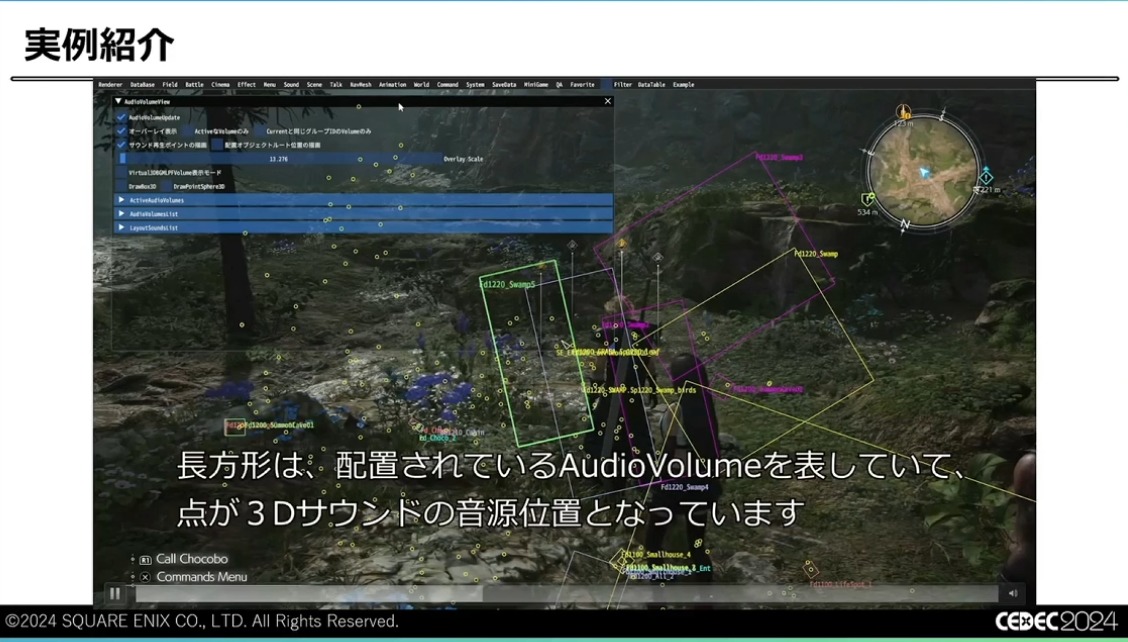
Task: Close the AudioVolumeView debug panel
Action: pyautogui.click(x=608, y=101)
